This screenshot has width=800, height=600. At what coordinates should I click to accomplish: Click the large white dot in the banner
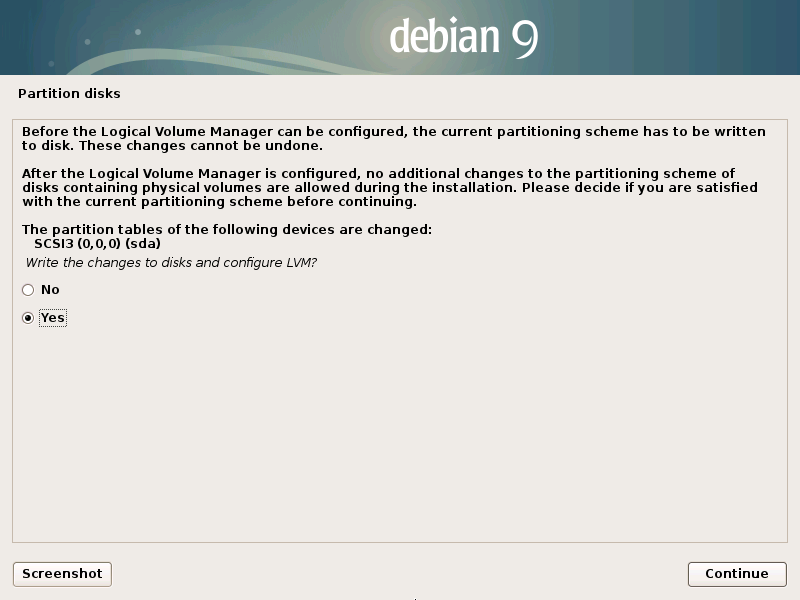tap(138, 32)
